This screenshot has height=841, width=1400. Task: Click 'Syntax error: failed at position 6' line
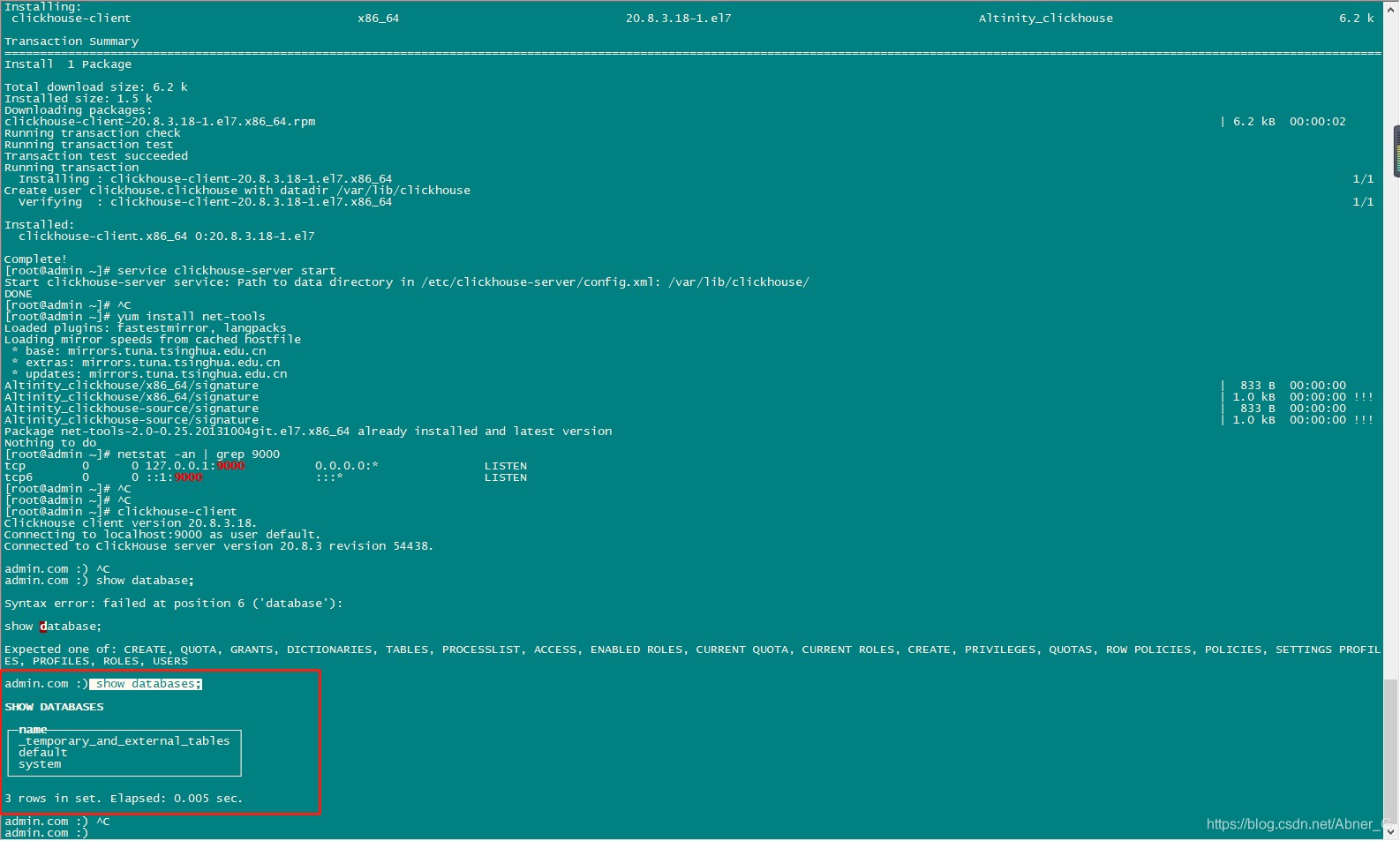tap(173, 604)
